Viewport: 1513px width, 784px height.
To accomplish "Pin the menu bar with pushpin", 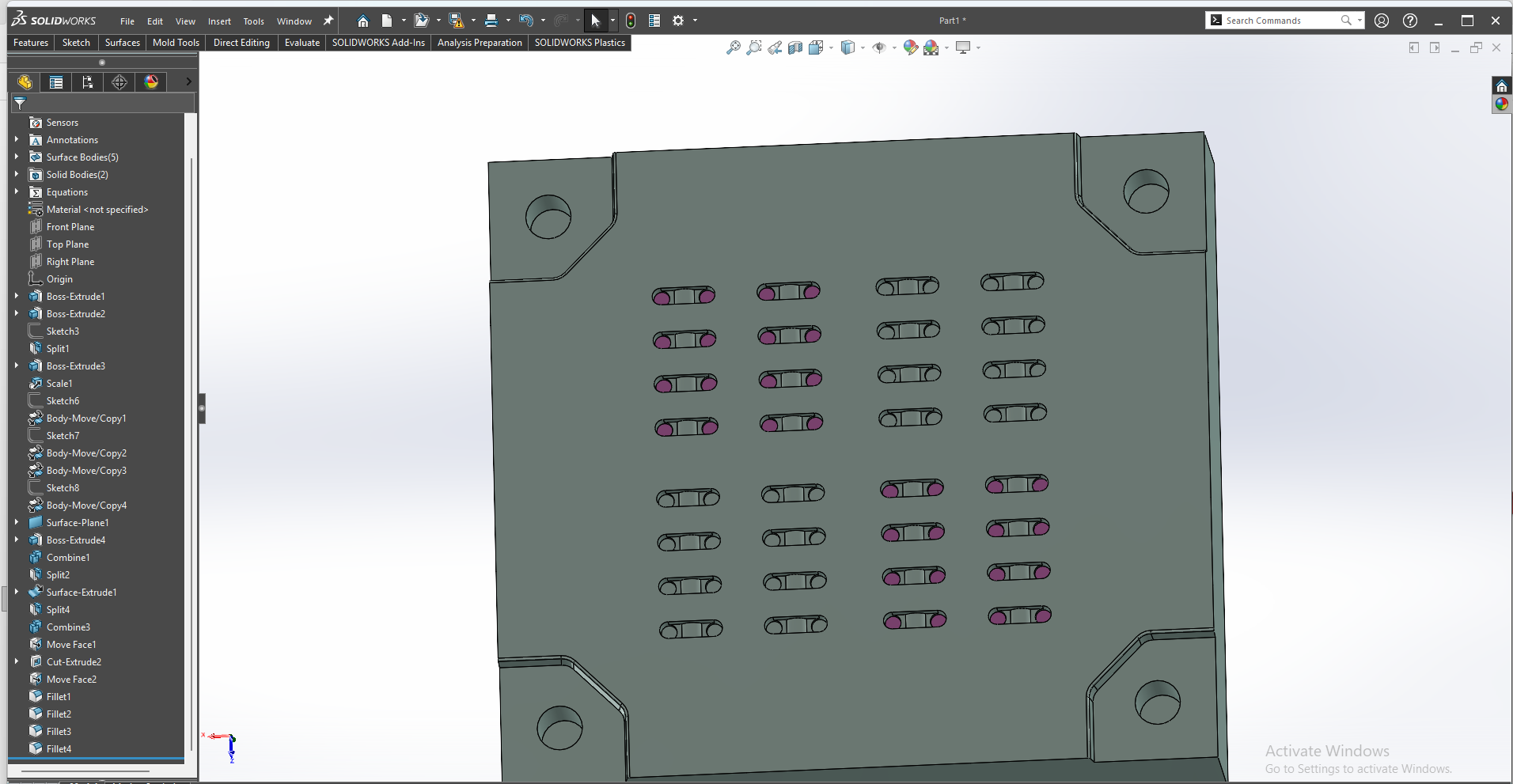I will click(328, 21).
